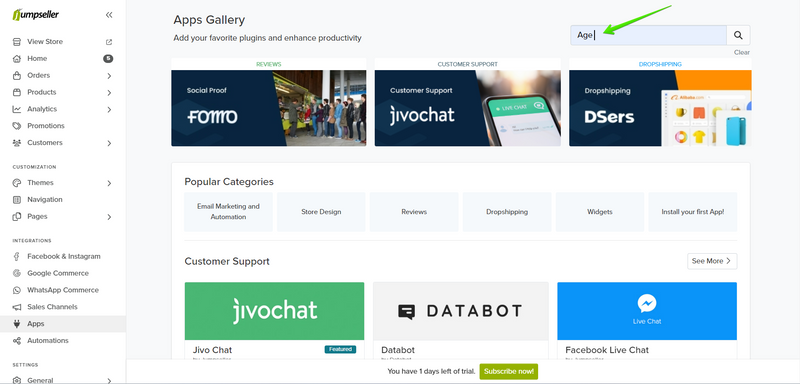Click the Promotions tag icon

point(17,126)
